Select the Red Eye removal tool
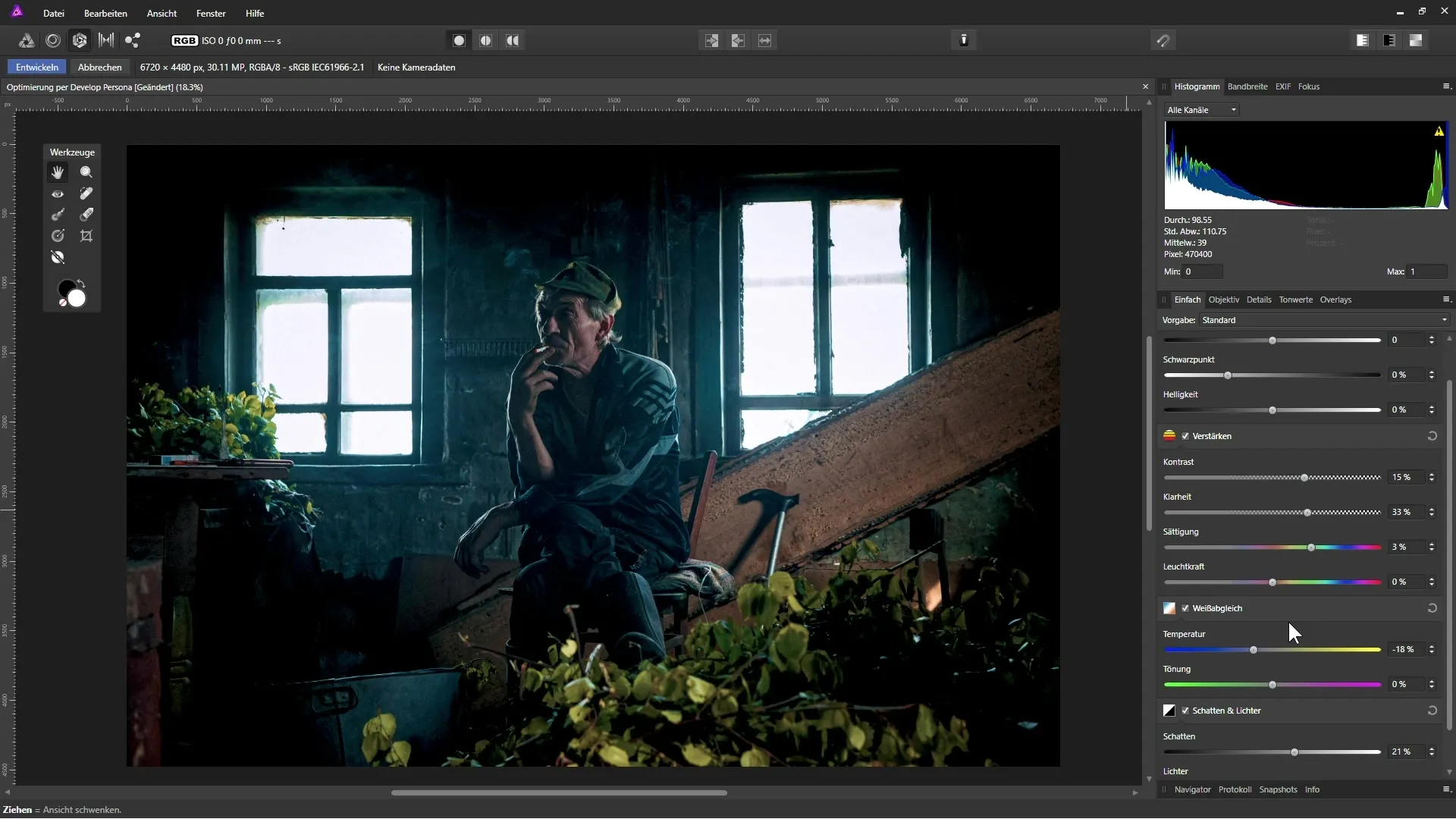The height and width of the screenshot is (819, 1456). (x=58, y=194)
